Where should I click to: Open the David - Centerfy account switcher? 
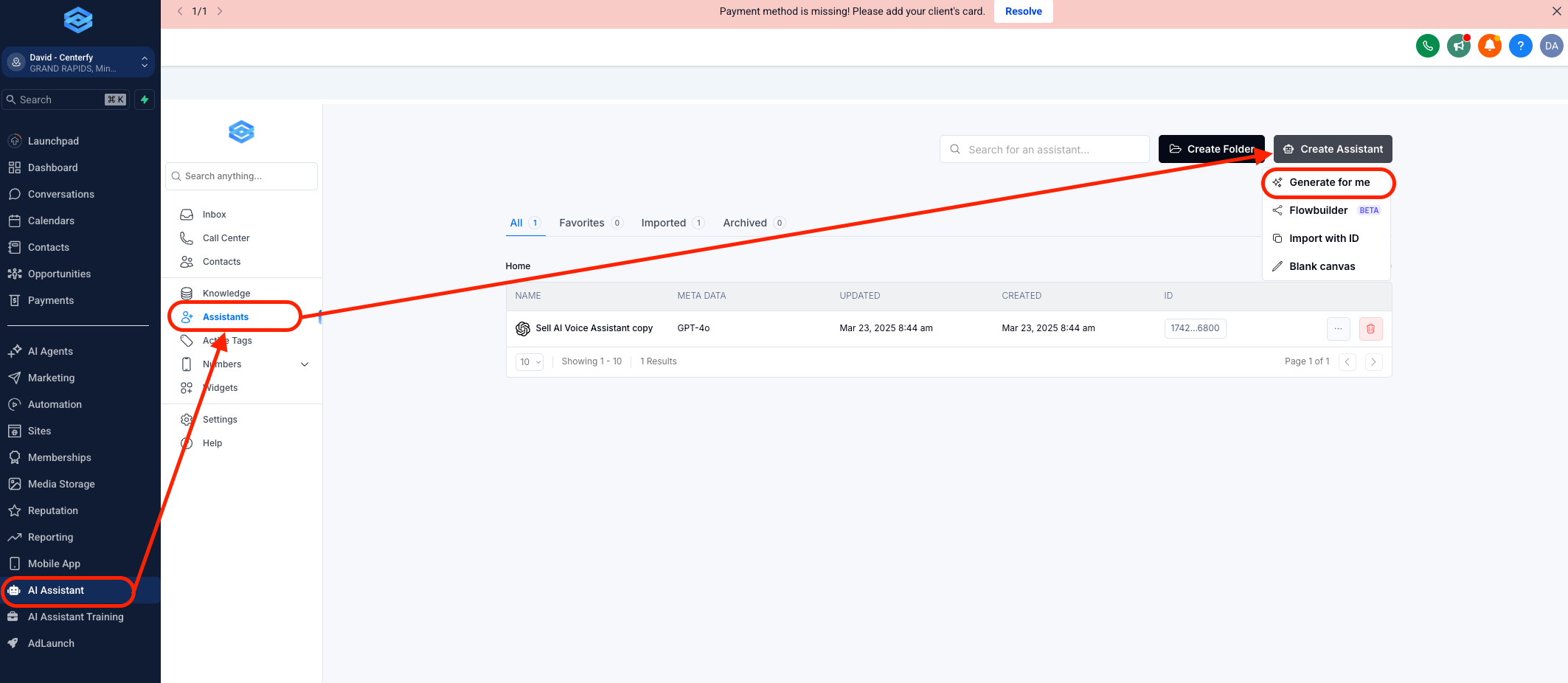click(x=78, y=63)
